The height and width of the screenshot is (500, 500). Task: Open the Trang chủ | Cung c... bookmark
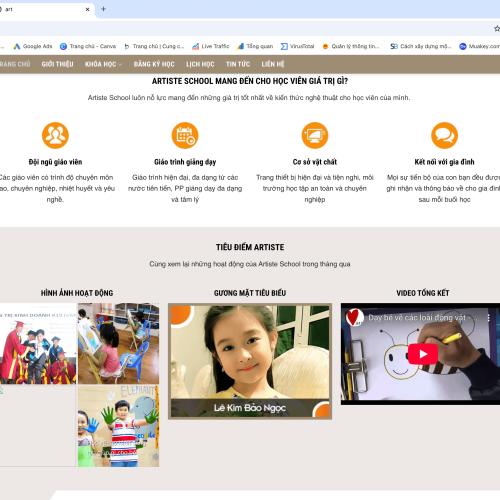click(154, 46)
